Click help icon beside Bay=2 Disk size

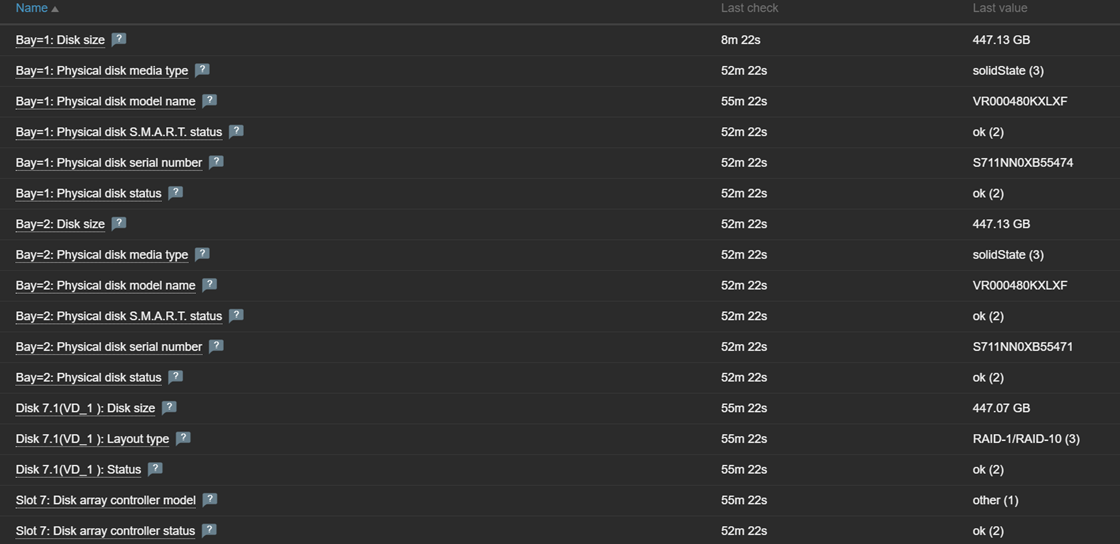click(x=119, y=224)
